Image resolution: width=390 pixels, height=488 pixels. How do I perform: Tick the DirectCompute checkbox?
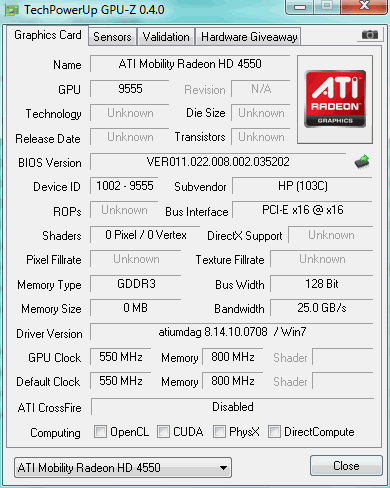[x=274, y=431]
